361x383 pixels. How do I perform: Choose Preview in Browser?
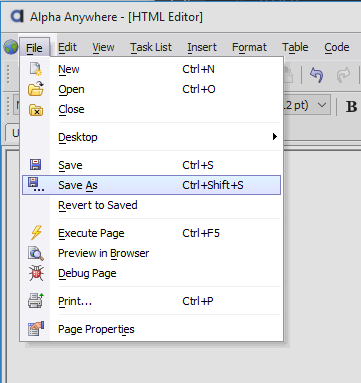coord(152,253)
